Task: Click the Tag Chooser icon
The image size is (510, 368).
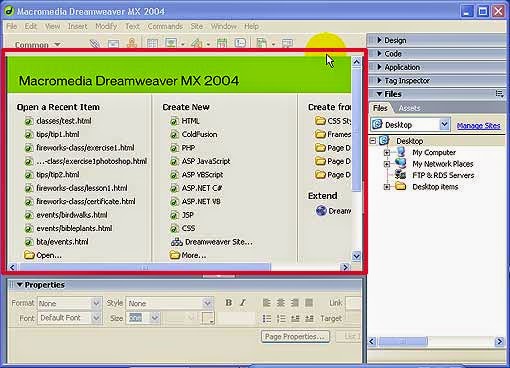Action: [x=287, y=43]
